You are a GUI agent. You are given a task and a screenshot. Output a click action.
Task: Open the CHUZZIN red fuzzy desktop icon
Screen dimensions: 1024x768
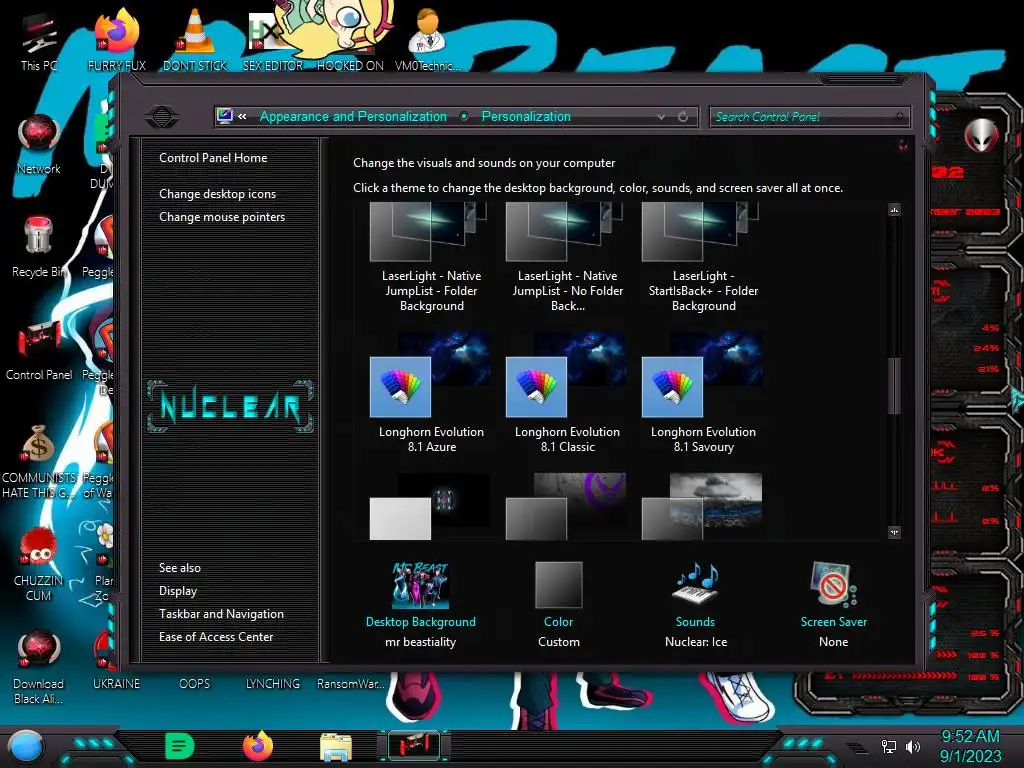[39, 564]
